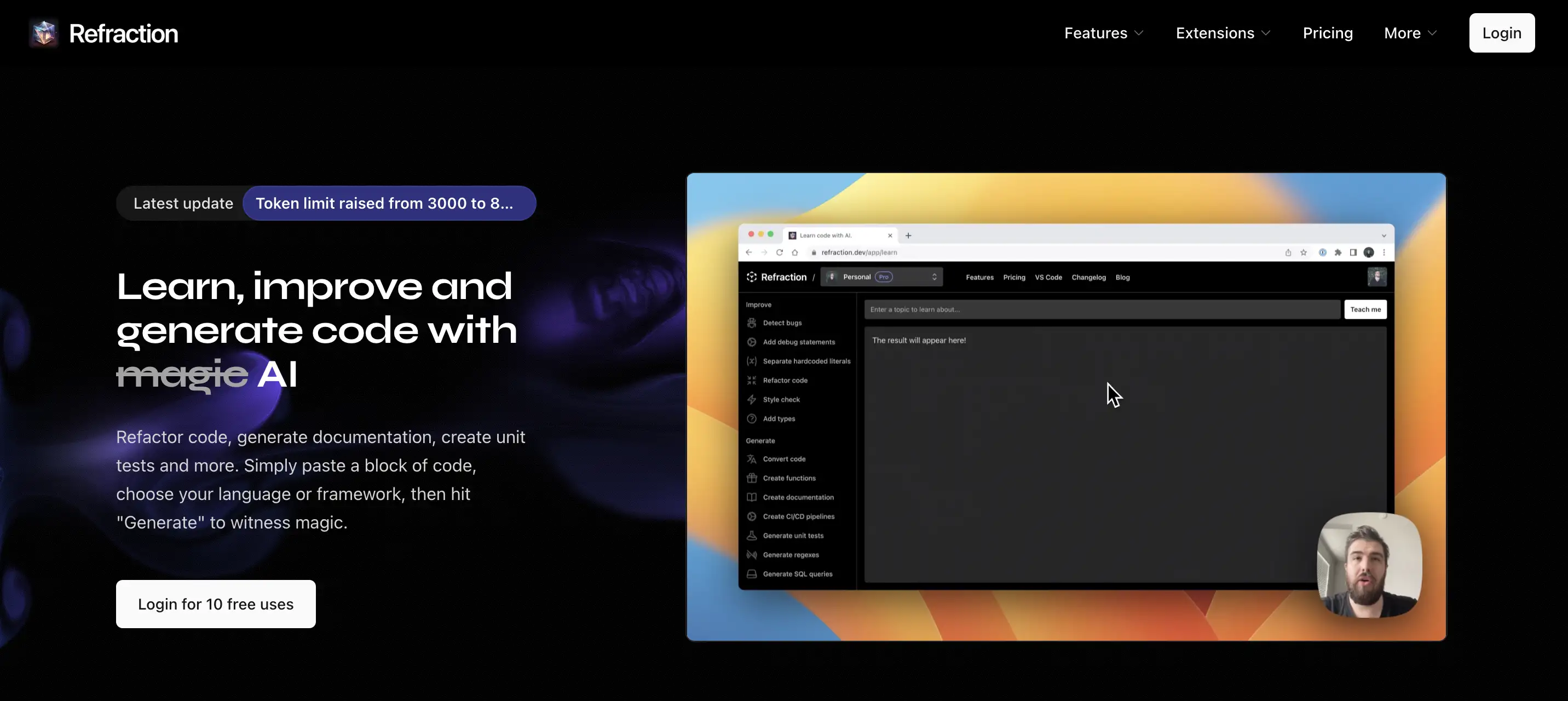This screenshot has width=1568, height=701.
Task: Select the 'Learn code with AI' browser tab
Action: pyautogui.click(x=840, y=235)
